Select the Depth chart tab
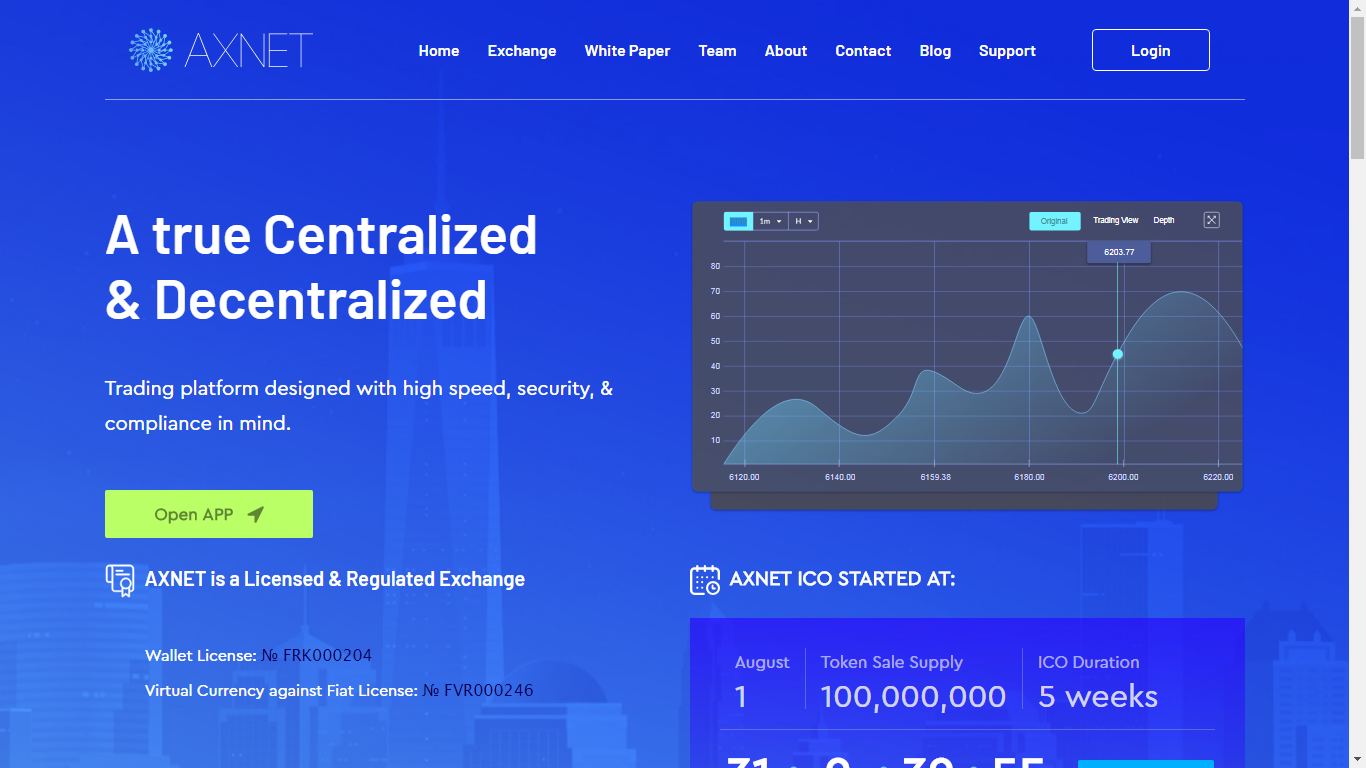 pos(1164,220)
